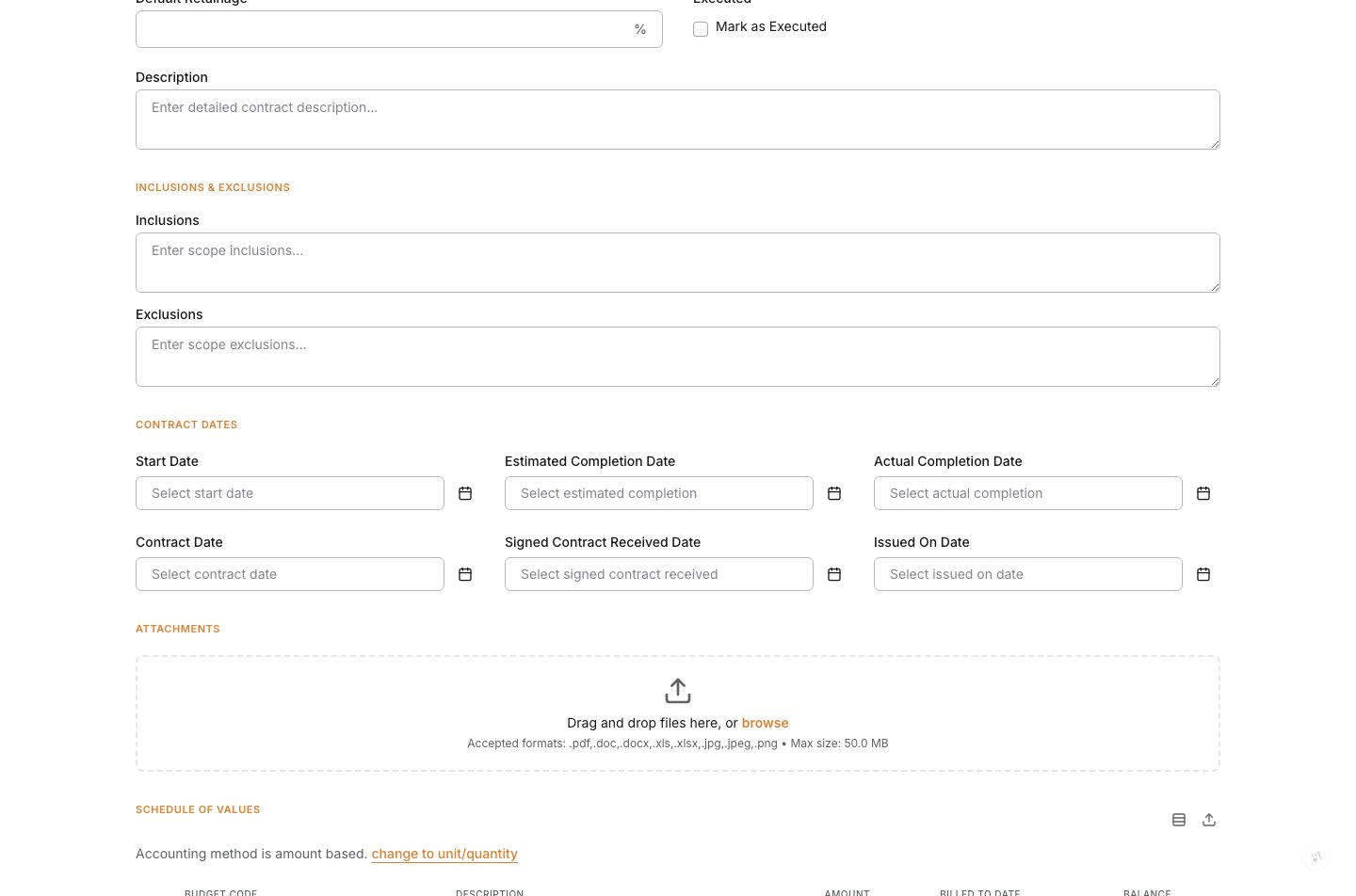Viewport: 1356px width, 896px height.
Task: Focus the Description text area
Action: pos(678,120)
